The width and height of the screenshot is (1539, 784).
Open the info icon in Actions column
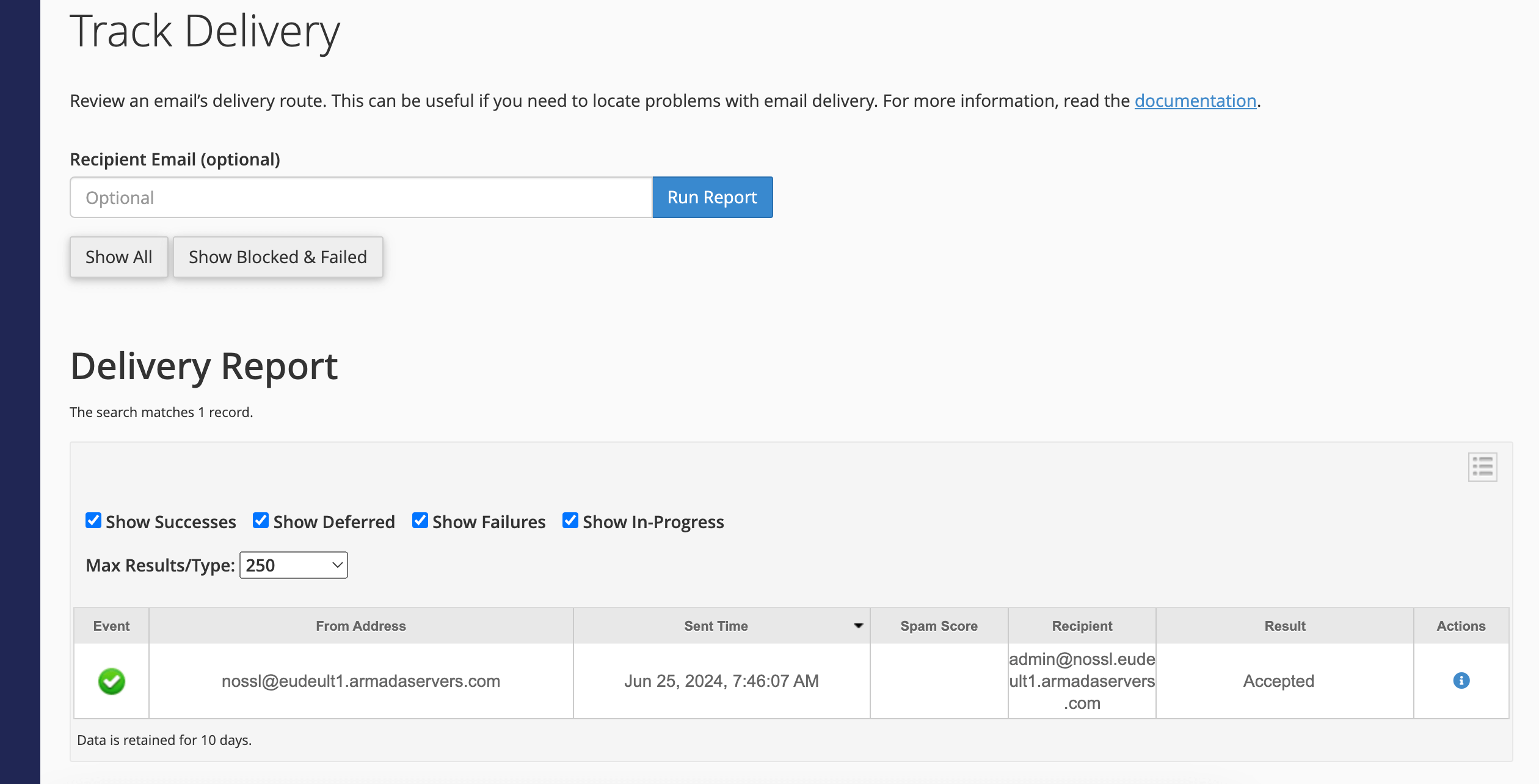coord(1461,680)
